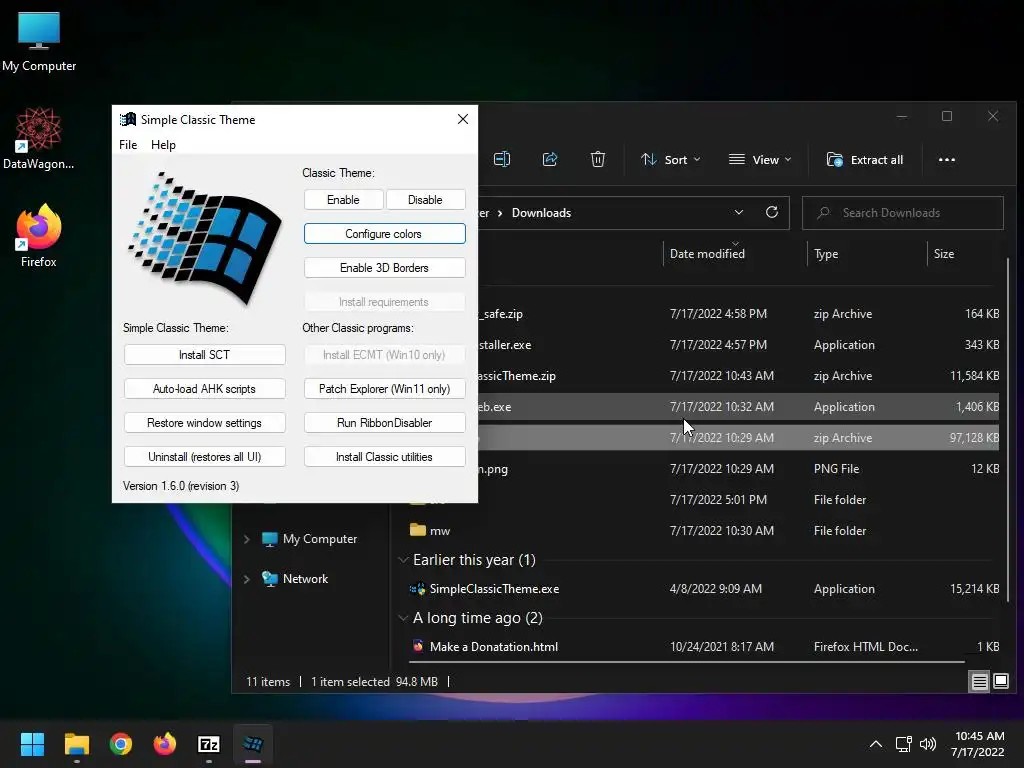1024x768 pixels.
Task: Click Install SCT button
Action: pos(204,354)
